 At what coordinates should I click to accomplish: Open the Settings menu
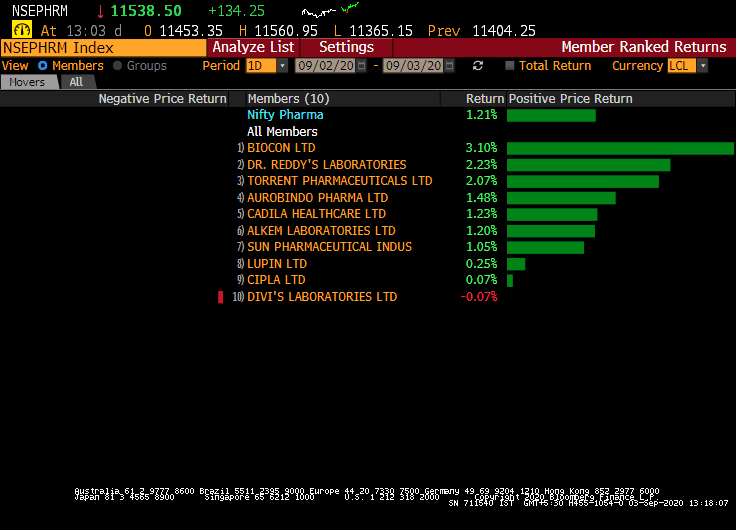[346, 47]
